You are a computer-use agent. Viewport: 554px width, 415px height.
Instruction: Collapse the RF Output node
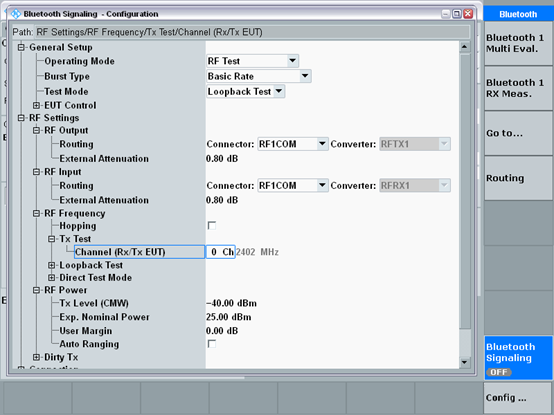pos(36,130)
